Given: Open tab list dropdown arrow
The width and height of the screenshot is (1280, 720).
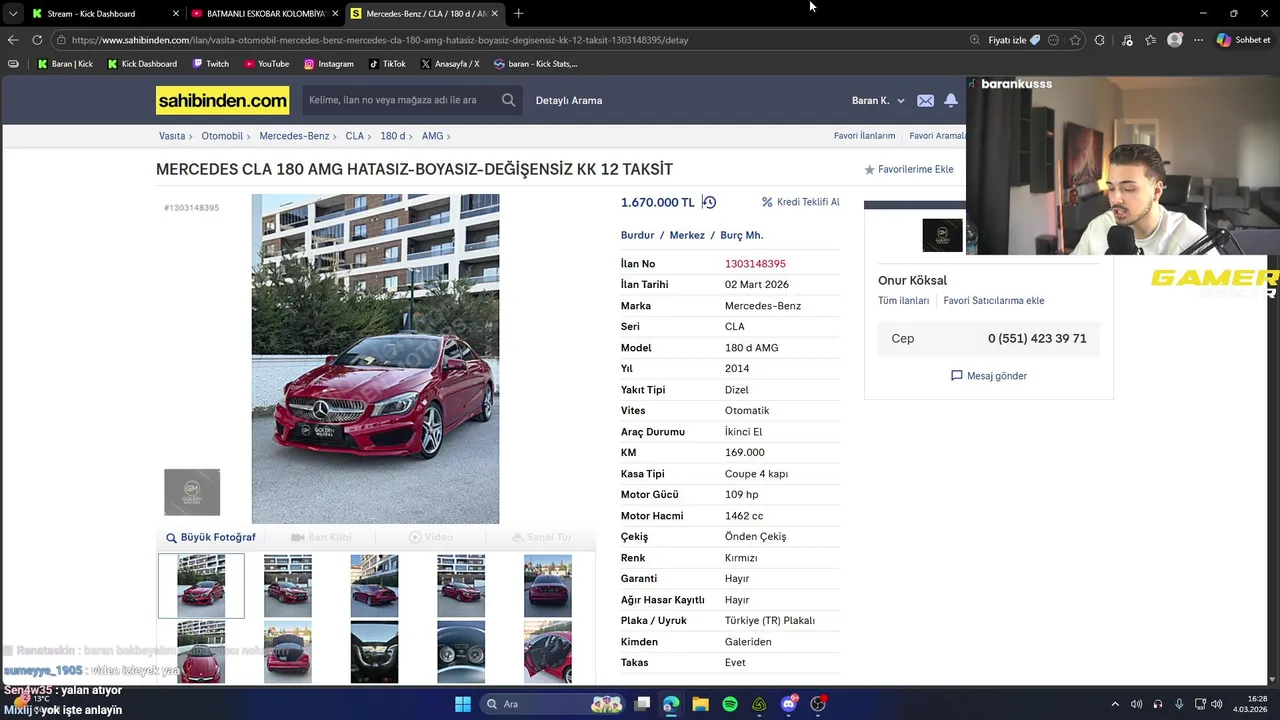Looking at the screenshot, I should click(x=12, y=13).
